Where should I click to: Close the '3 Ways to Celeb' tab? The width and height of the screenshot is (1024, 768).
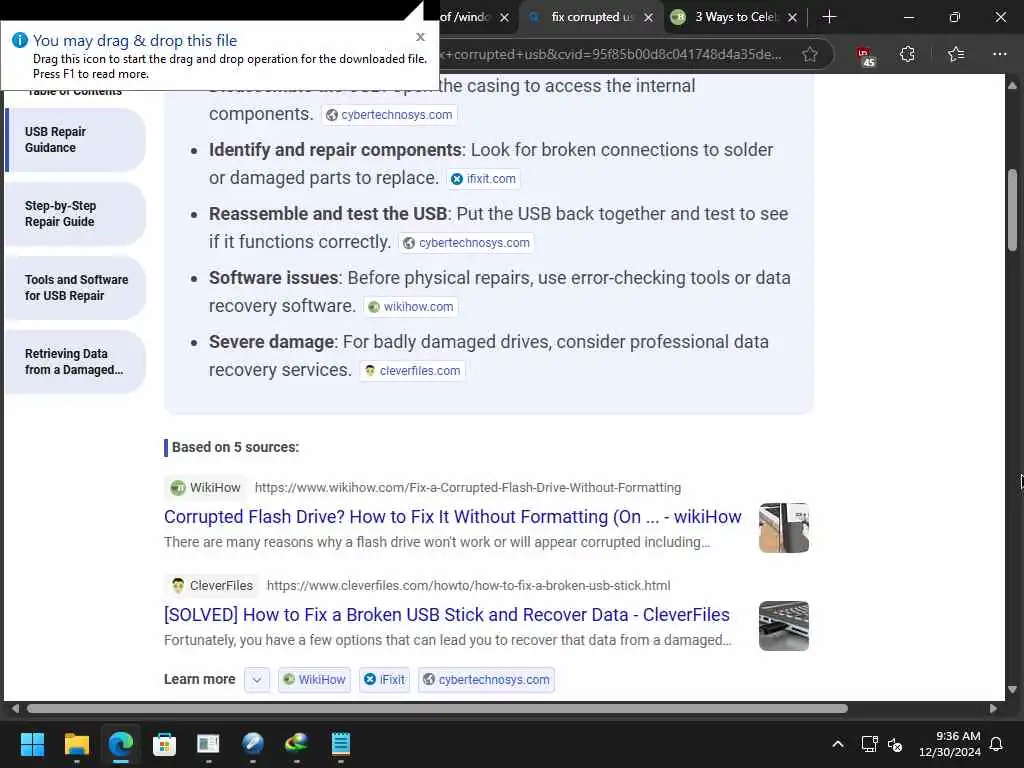click(792, 18)
